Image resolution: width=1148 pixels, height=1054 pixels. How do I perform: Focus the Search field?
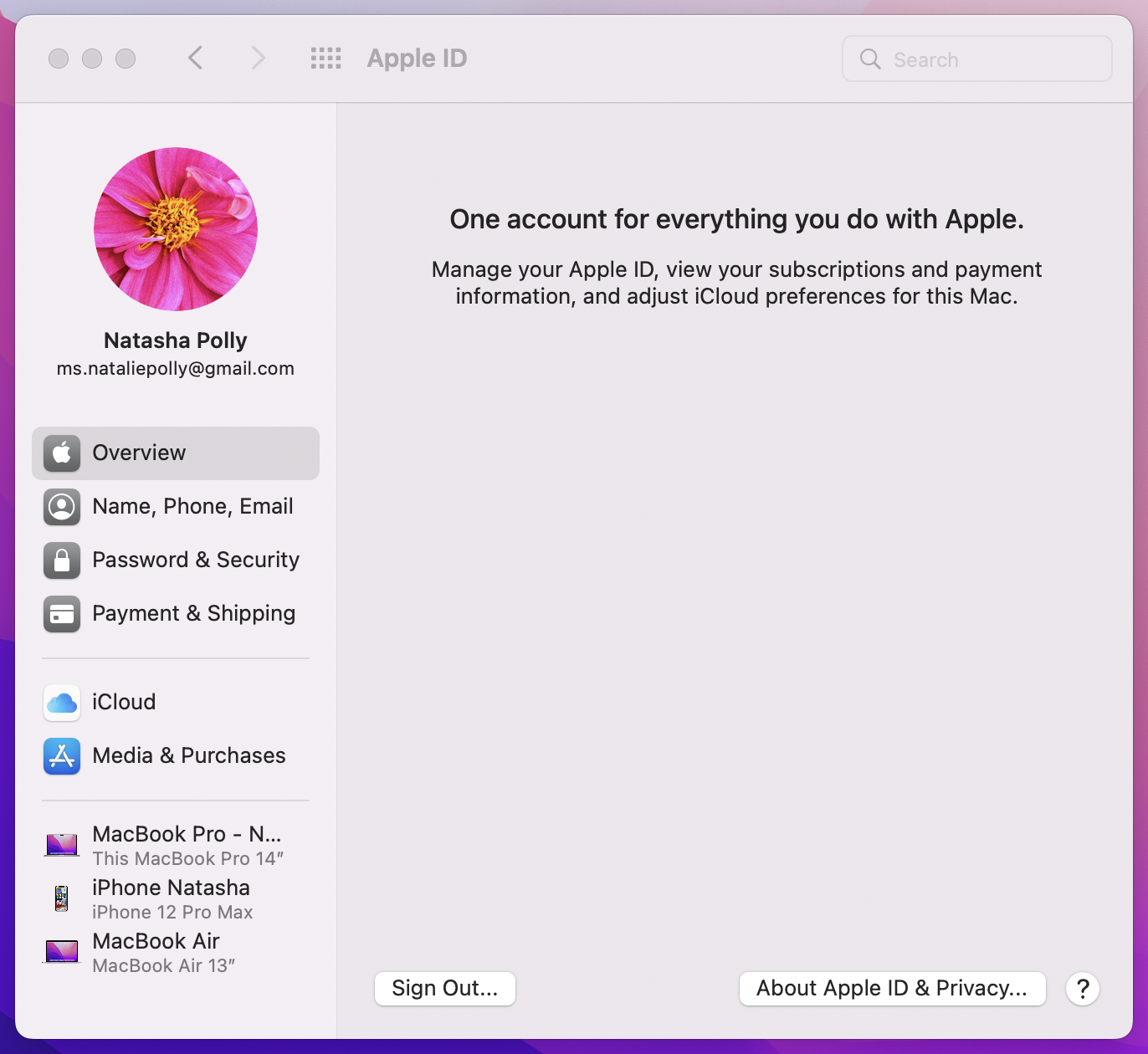[x=977, y=59]
